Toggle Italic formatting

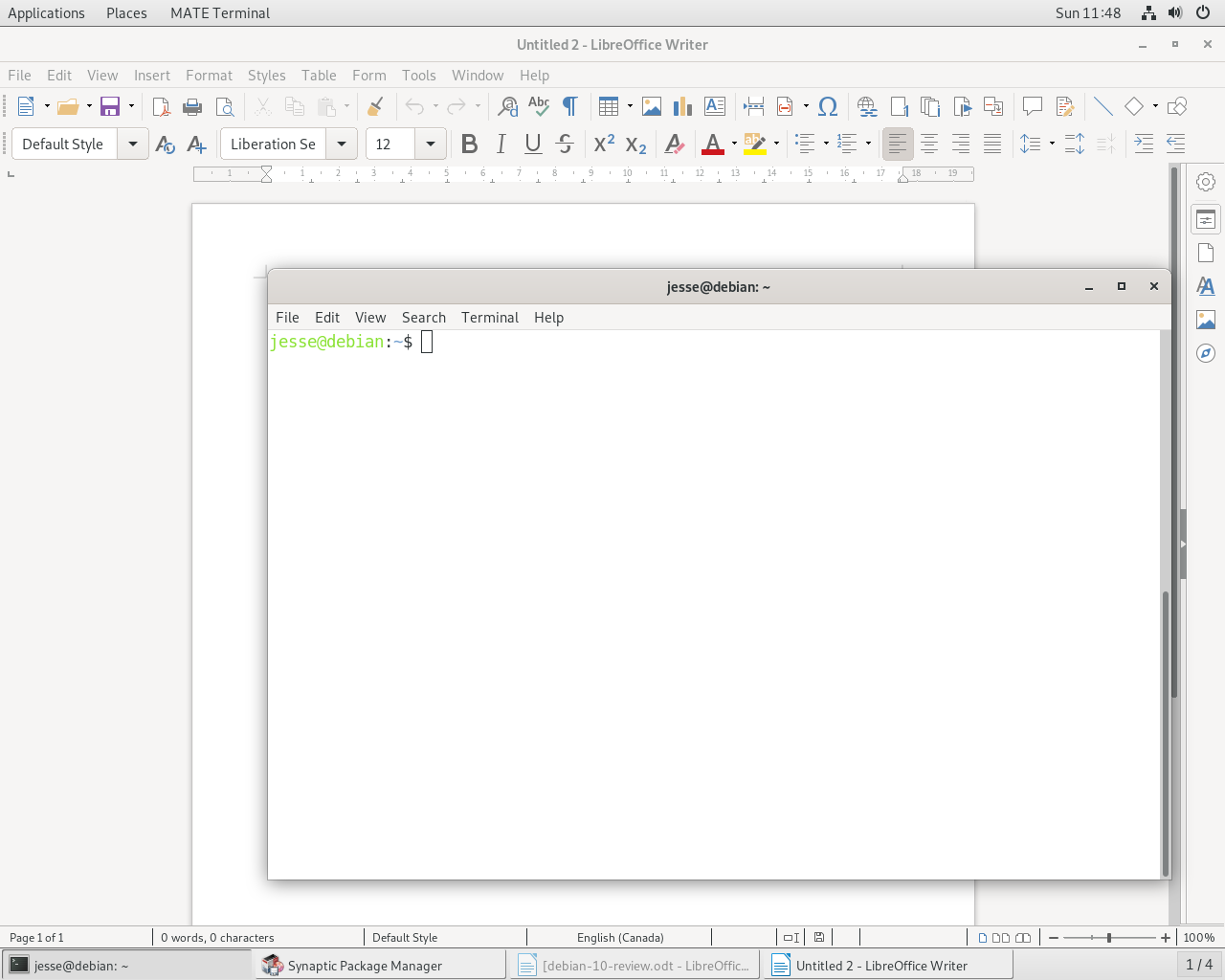(501, 144)
